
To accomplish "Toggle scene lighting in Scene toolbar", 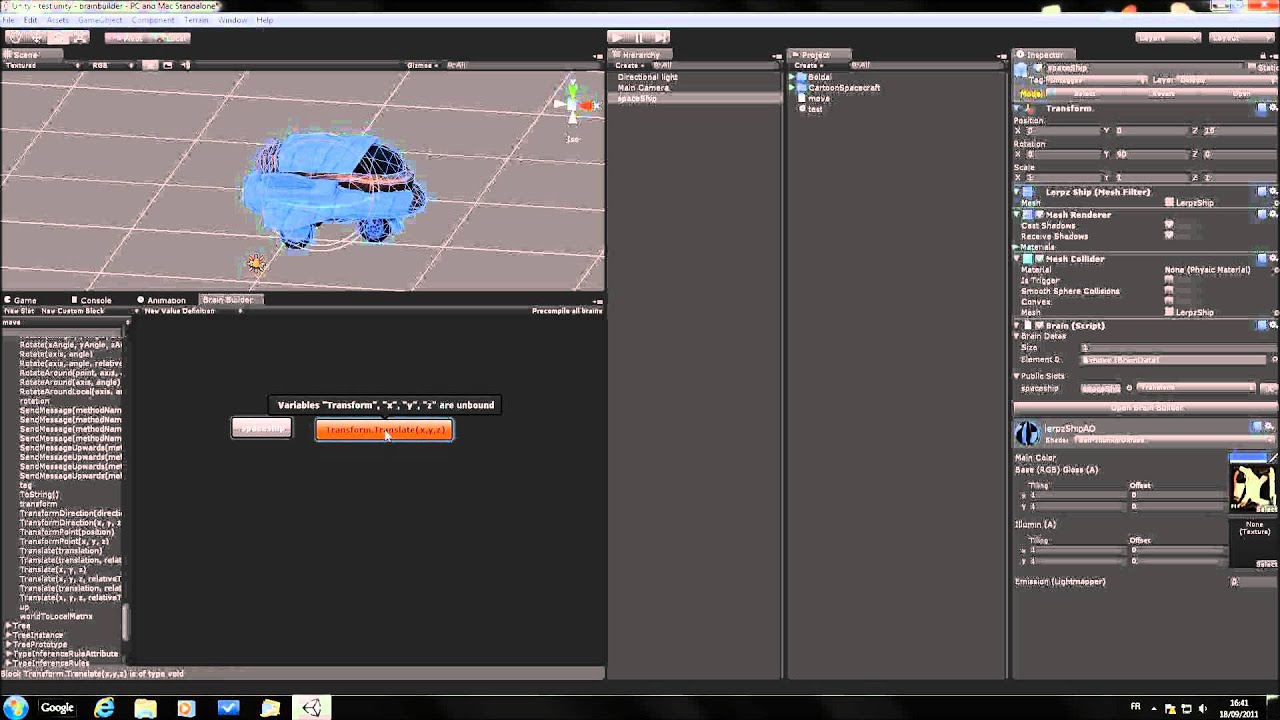I will [149, 65].
